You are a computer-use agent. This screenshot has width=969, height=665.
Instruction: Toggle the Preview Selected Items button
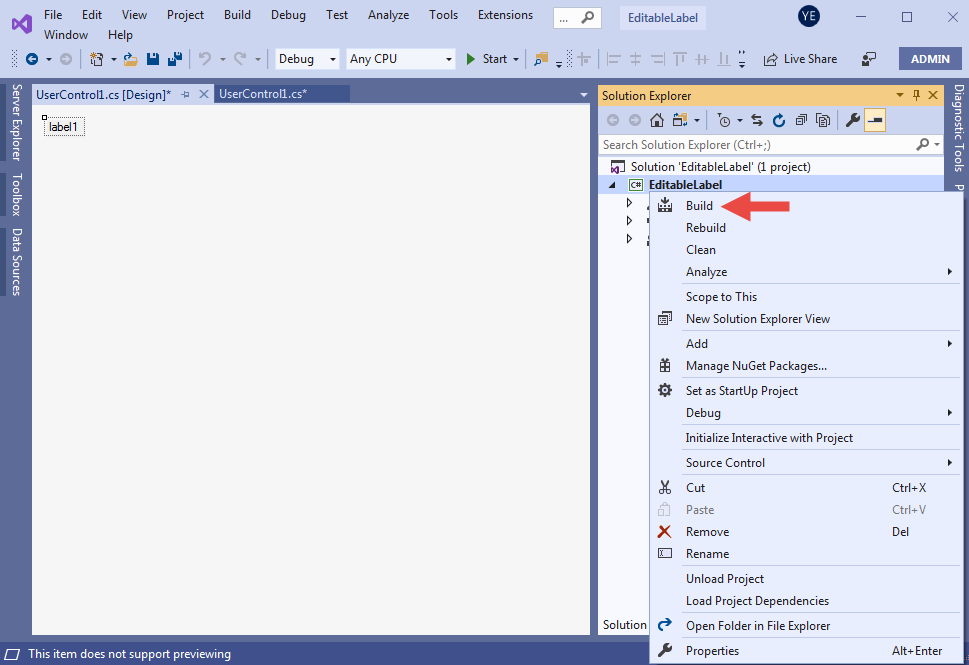[875, 121]
